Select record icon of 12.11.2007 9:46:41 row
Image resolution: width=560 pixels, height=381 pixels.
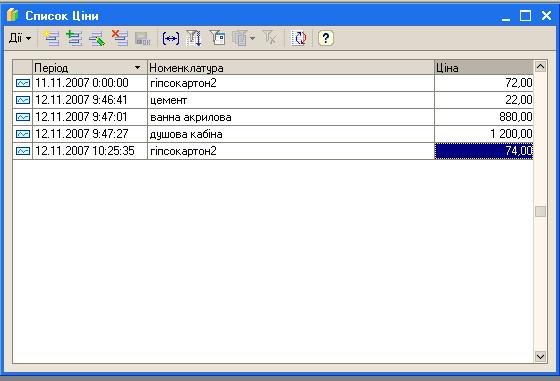point(23,100)
